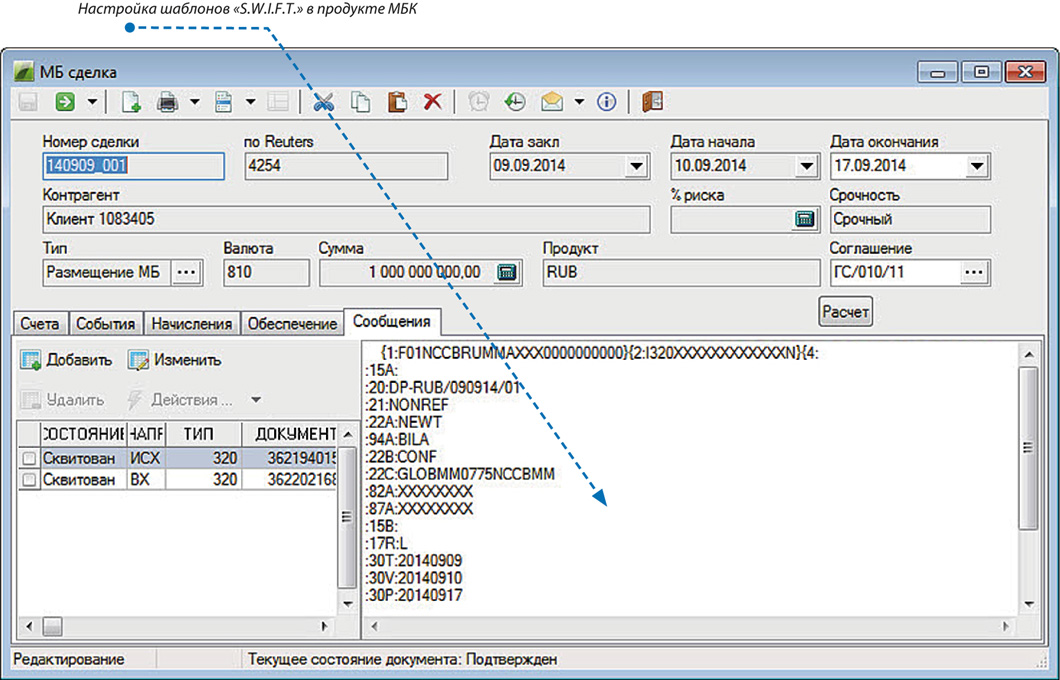Click the message text vertical scrollbar
This screenshot has width=1060, height=680.
[x=1028, y=450]
